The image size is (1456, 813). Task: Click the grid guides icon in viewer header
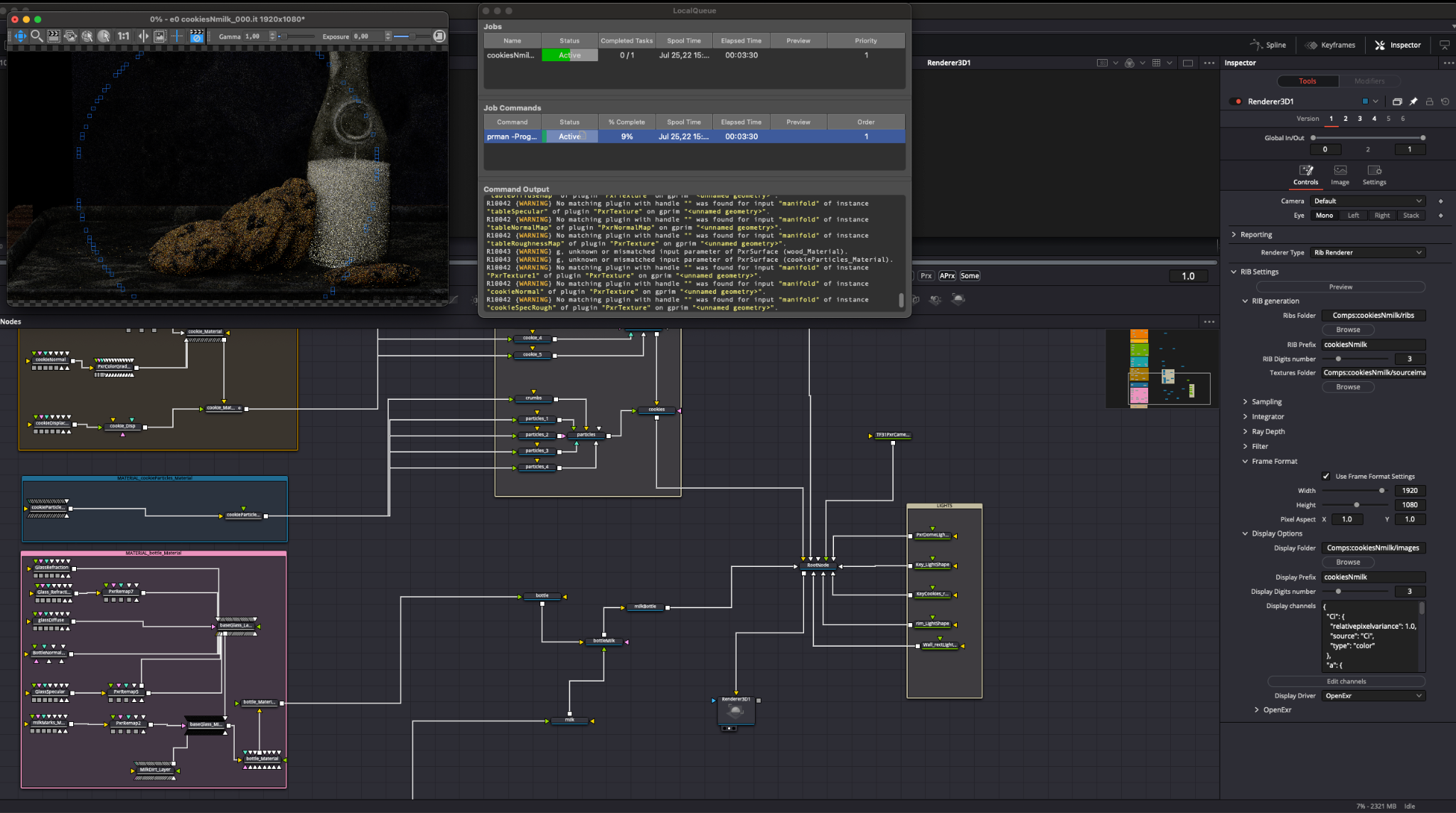1157,63
